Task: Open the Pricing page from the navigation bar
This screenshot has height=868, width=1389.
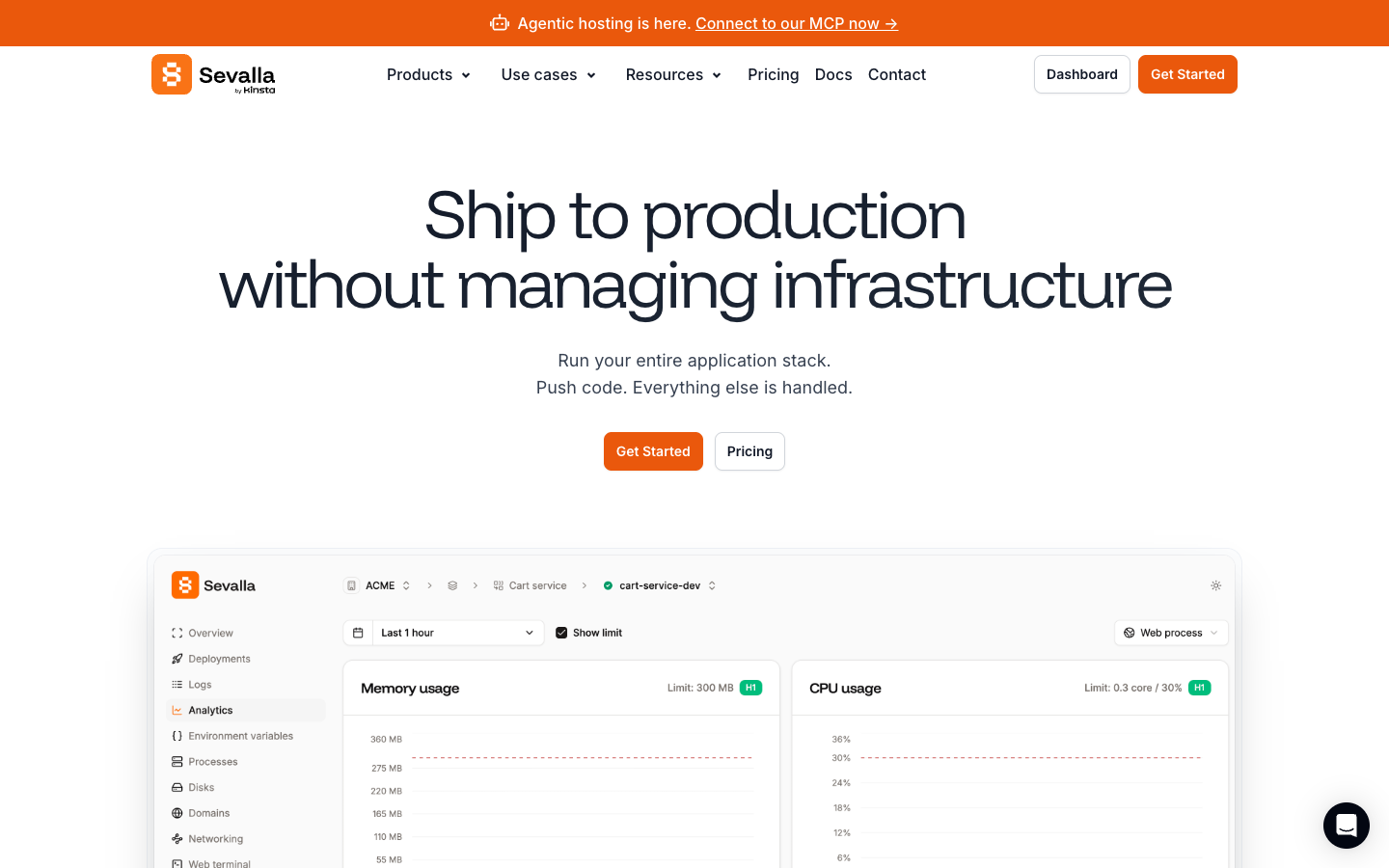Action: click(x=774, y=74)
